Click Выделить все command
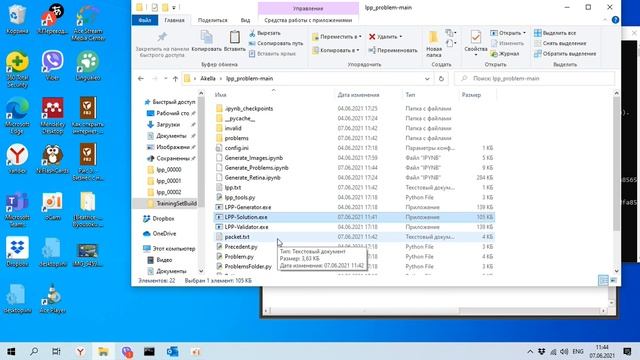This screenshot has height=360, width=640. [x=555, y=33]
